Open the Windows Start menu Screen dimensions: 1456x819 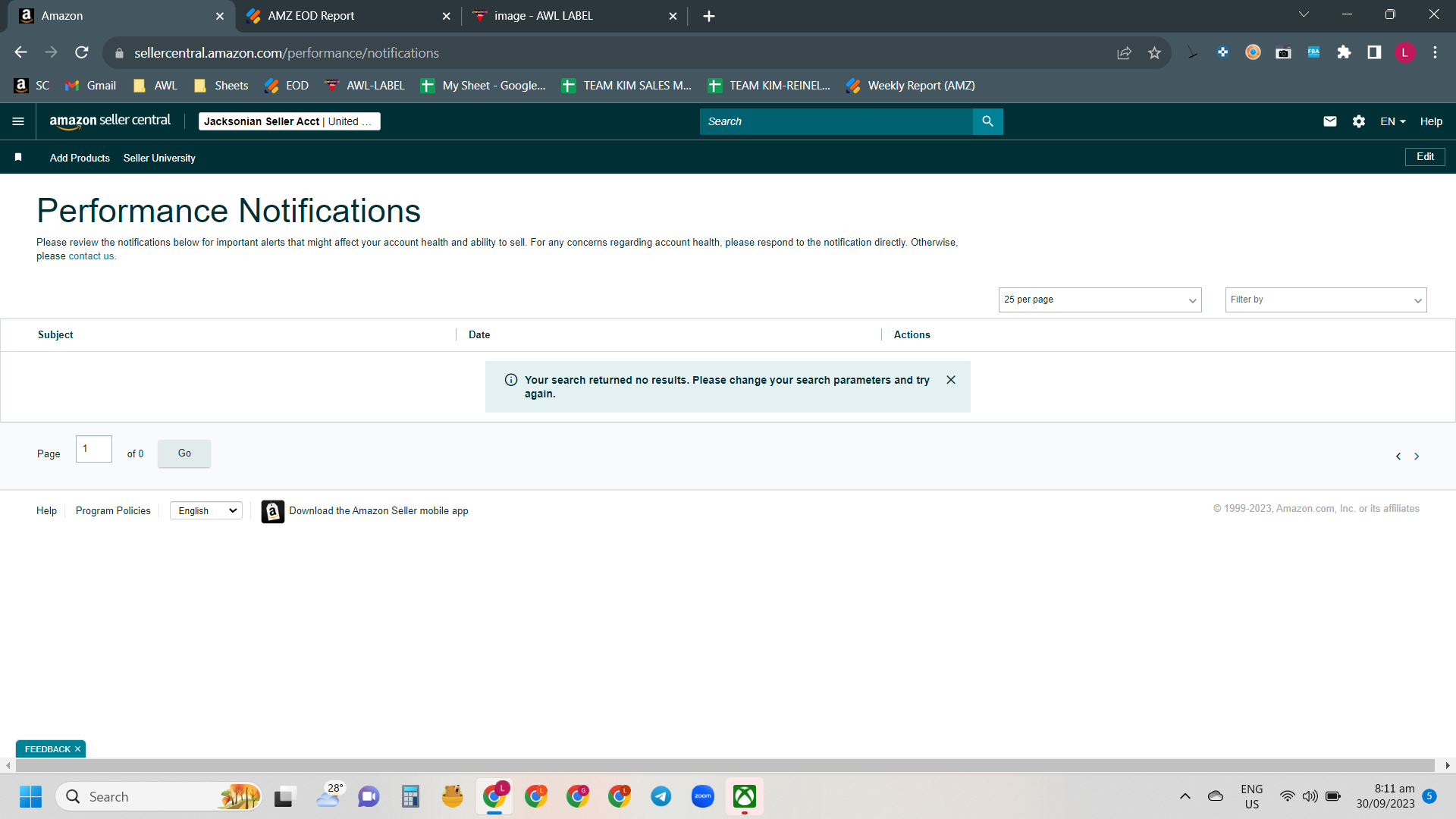[30, 796]
